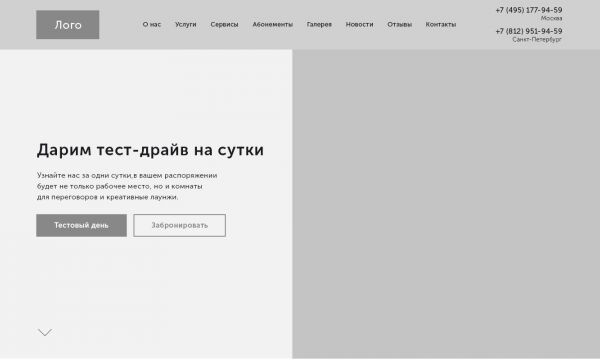Click the Москва city label
This screenshot has width=600, height=360.
[551, 18]
